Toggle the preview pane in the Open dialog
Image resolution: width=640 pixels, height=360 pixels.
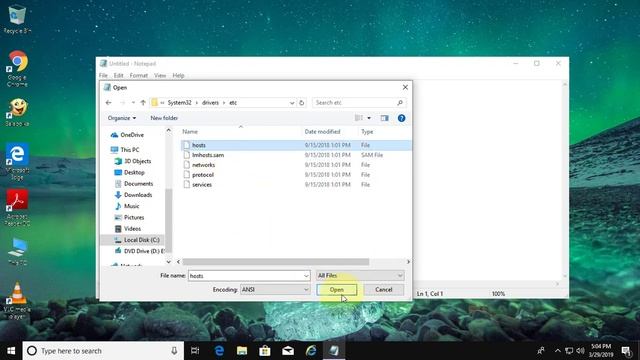coord(384,118)
